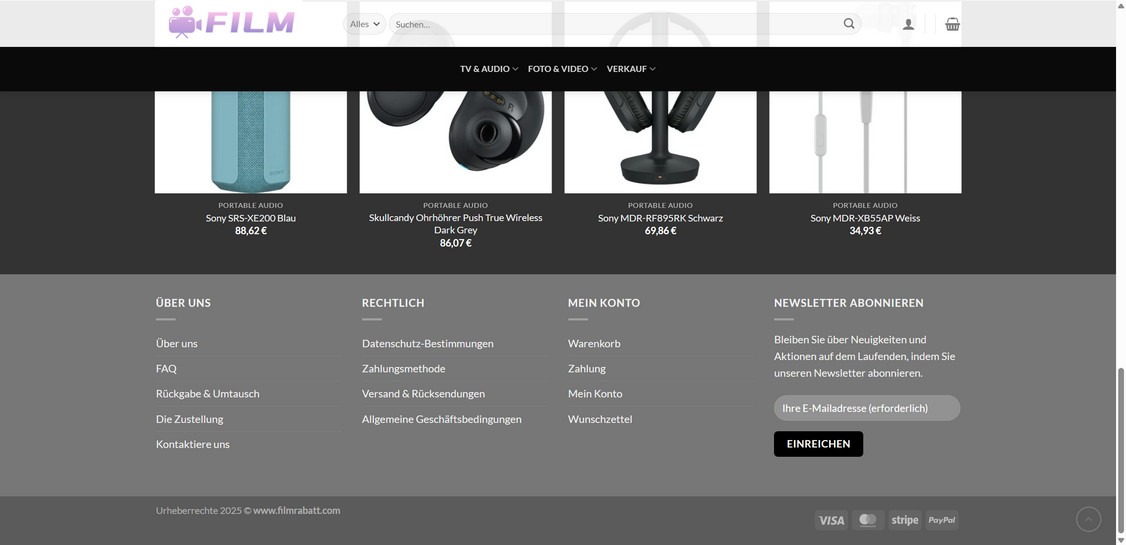Viewport: 1126px width, 545px height.
Task: Open Datenschutz-Bestimmungen link
Action: click(428, 343)
